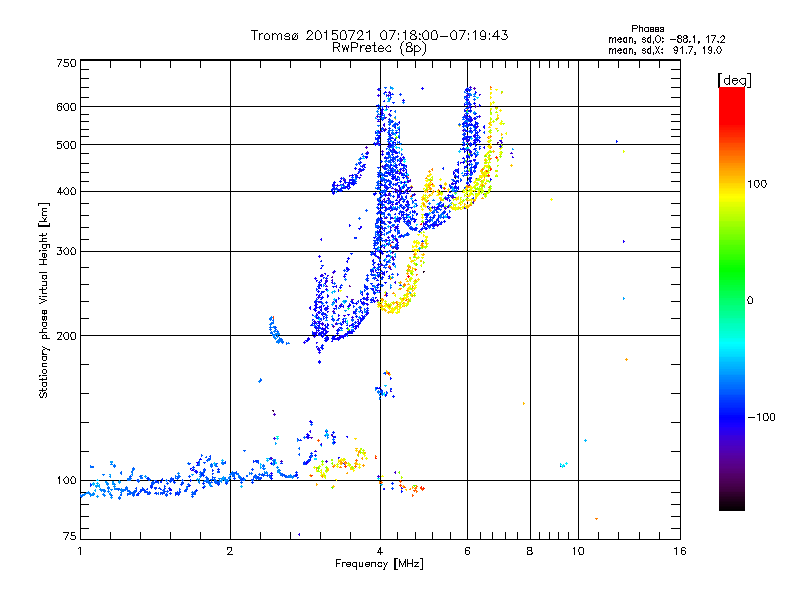Click the '[deg]' colorbar unit label
Screen dimensions: 800x600
tap(734, 80)
